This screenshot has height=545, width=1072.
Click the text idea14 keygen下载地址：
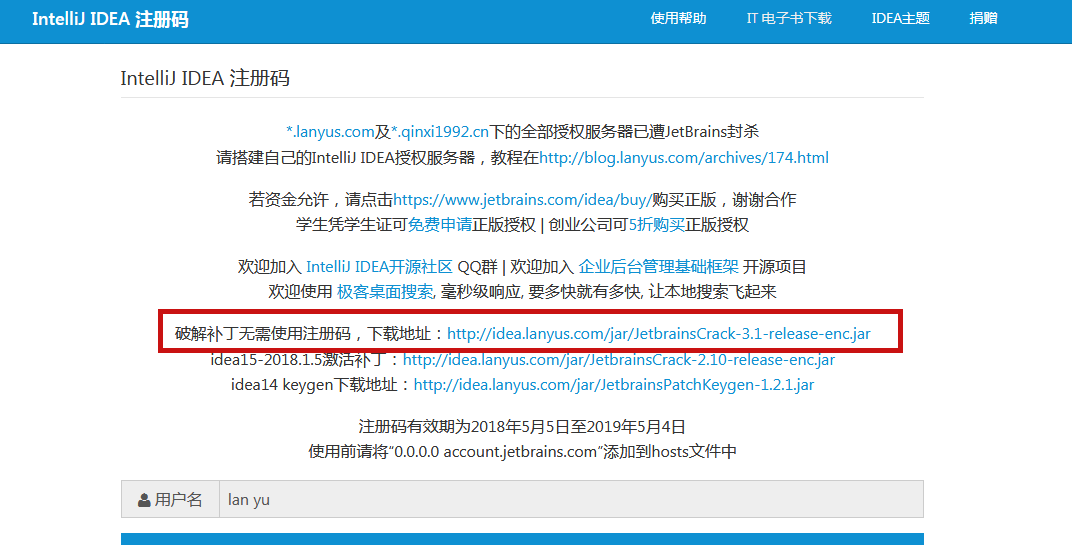pyautogui.click(x=322, y=385)
